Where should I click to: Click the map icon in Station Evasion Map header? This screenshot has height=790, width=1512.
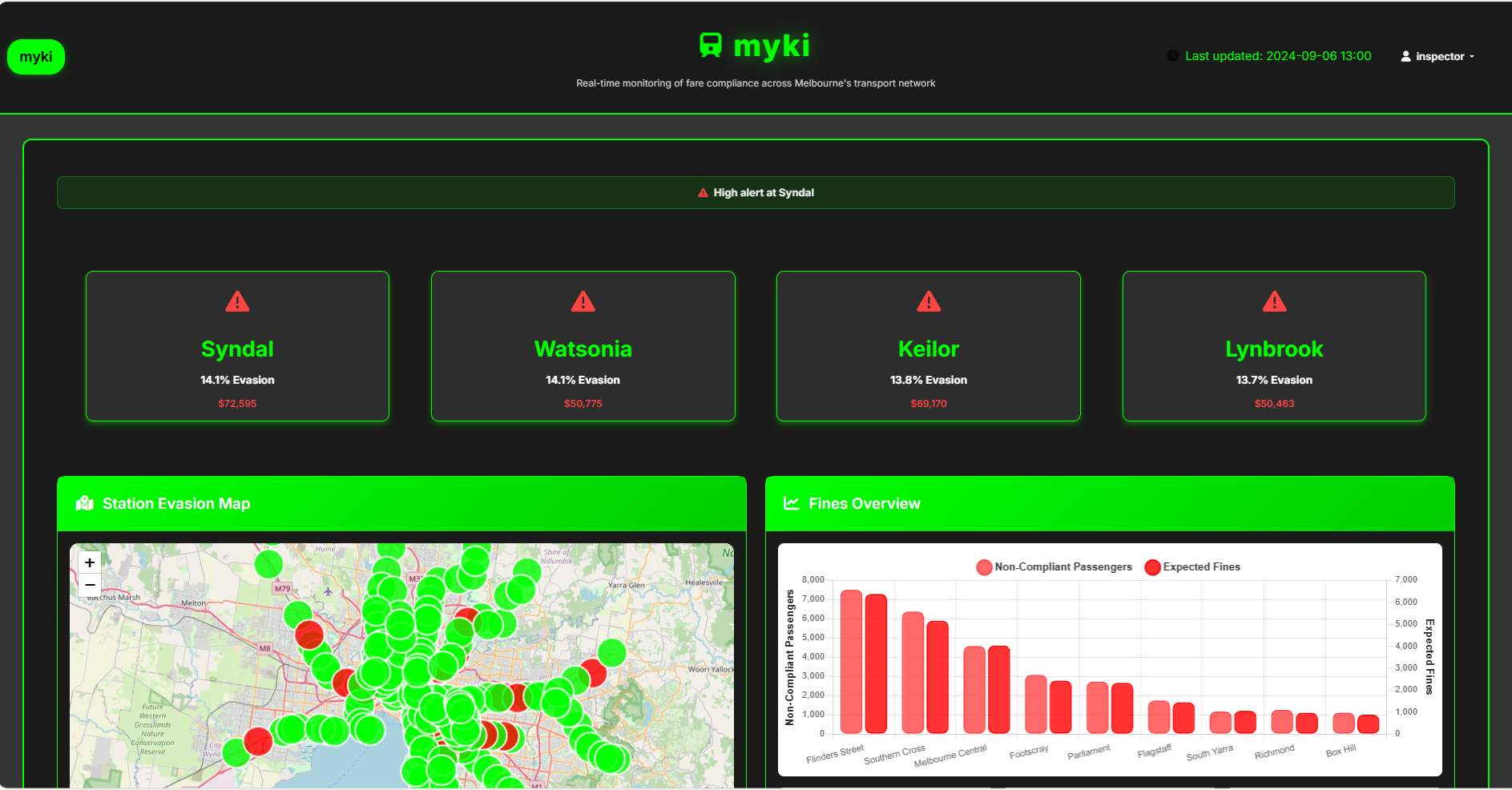point(85,504)
